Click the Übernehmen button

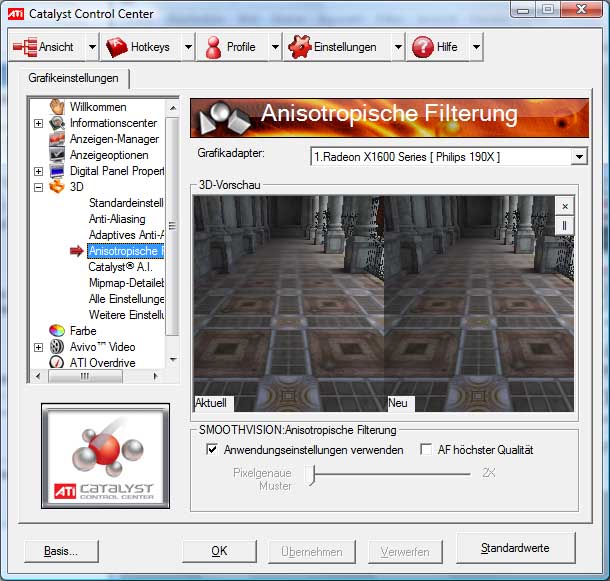[x=312, y=551]
